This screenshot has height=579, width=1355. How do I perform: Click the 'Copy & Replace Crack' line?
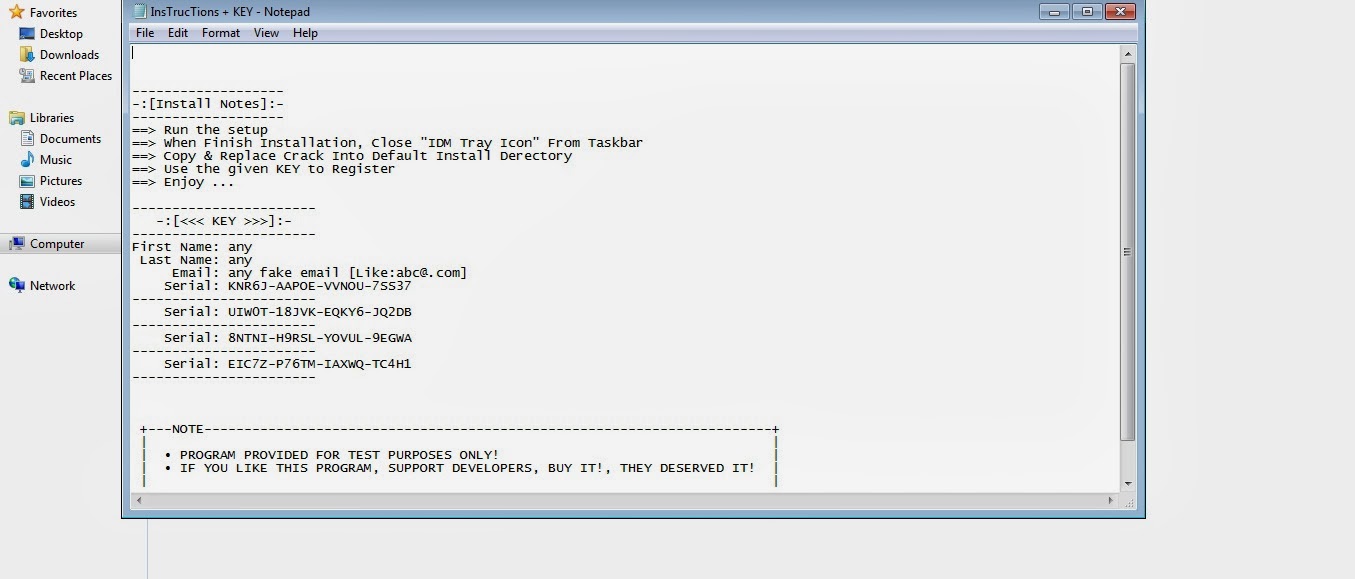click(352, 156)
